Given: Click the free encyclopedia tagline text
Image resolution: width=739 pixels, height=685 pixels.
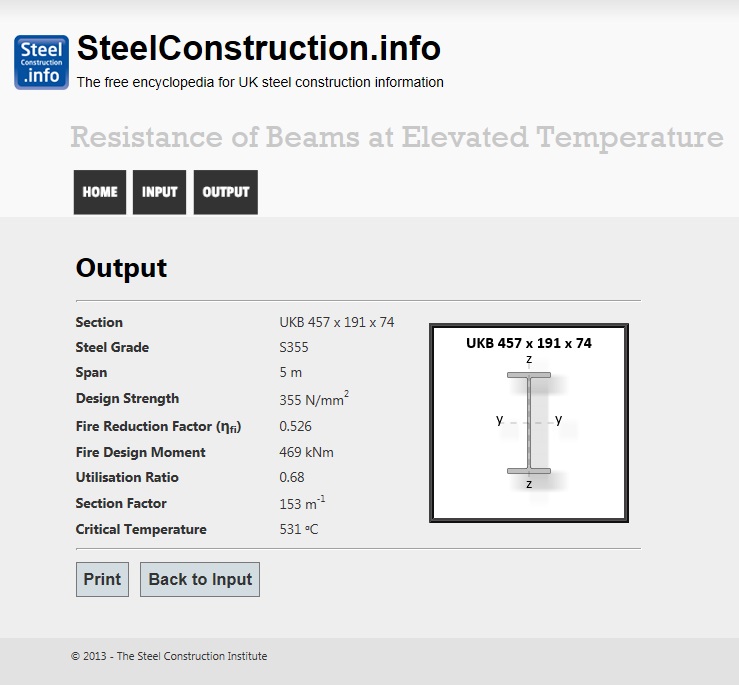Looking at the screenshot, I should [260, 83].
